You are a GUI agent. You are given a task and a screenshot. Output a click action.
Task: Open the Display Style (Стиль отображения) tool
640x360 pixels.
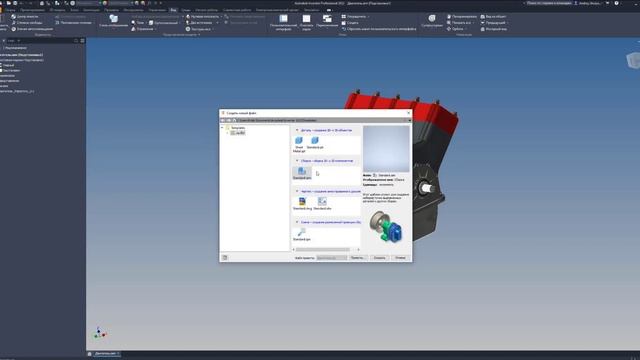(x=113, y=20)
